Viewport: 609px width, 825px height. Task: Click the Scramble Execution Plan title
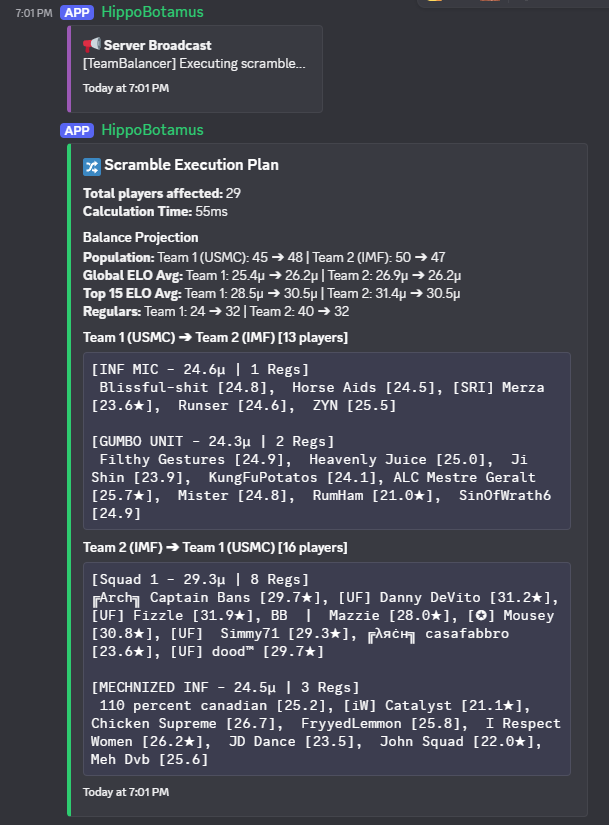click(191, 165)
